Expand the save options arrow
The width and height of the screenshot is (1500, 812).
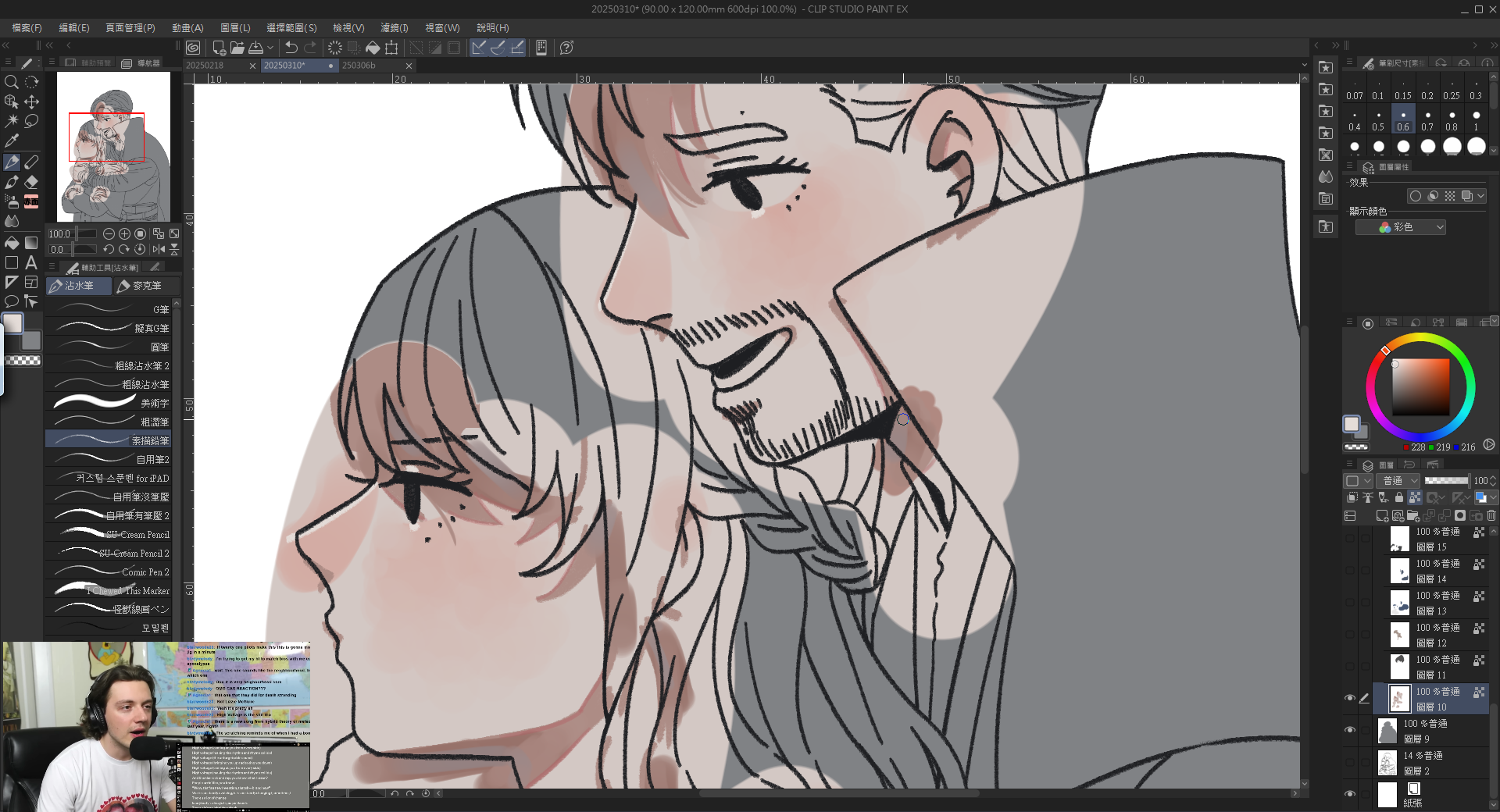click(270, 48)
